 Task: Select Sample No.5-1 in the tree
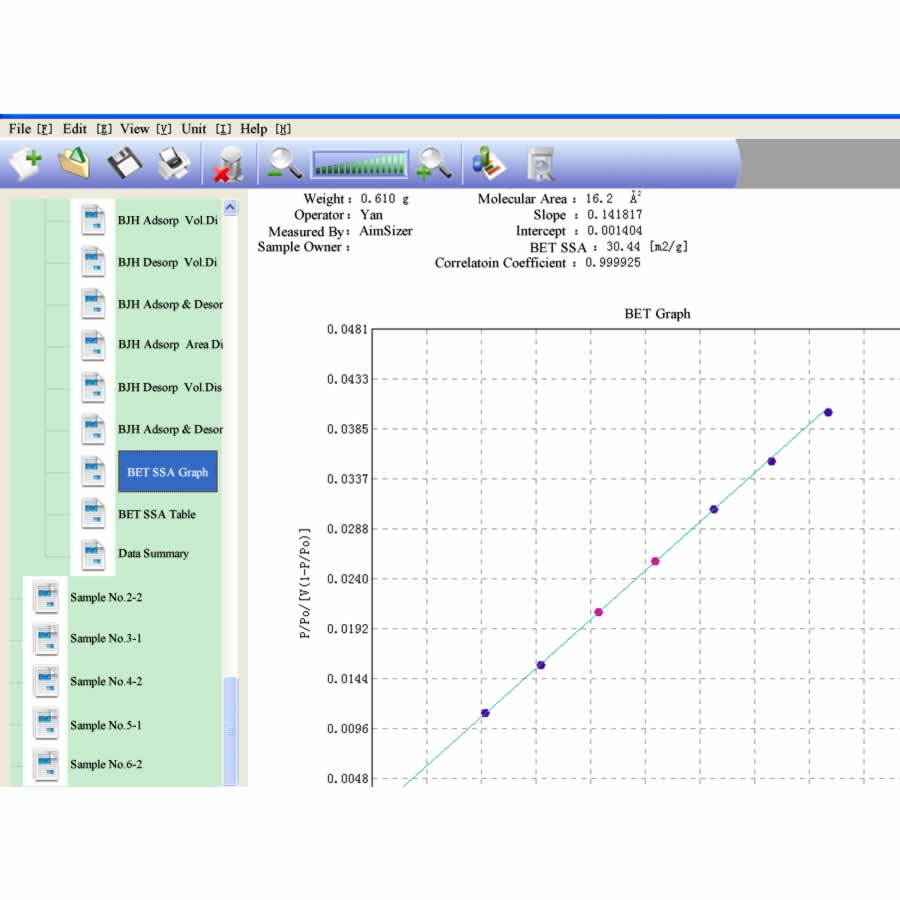[106, 726]
